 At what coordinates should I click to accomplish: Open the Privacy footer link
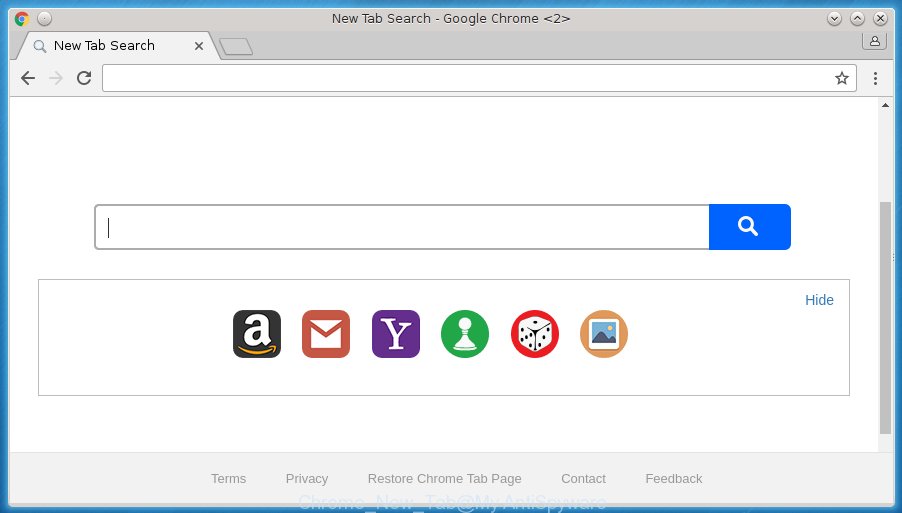307,478
